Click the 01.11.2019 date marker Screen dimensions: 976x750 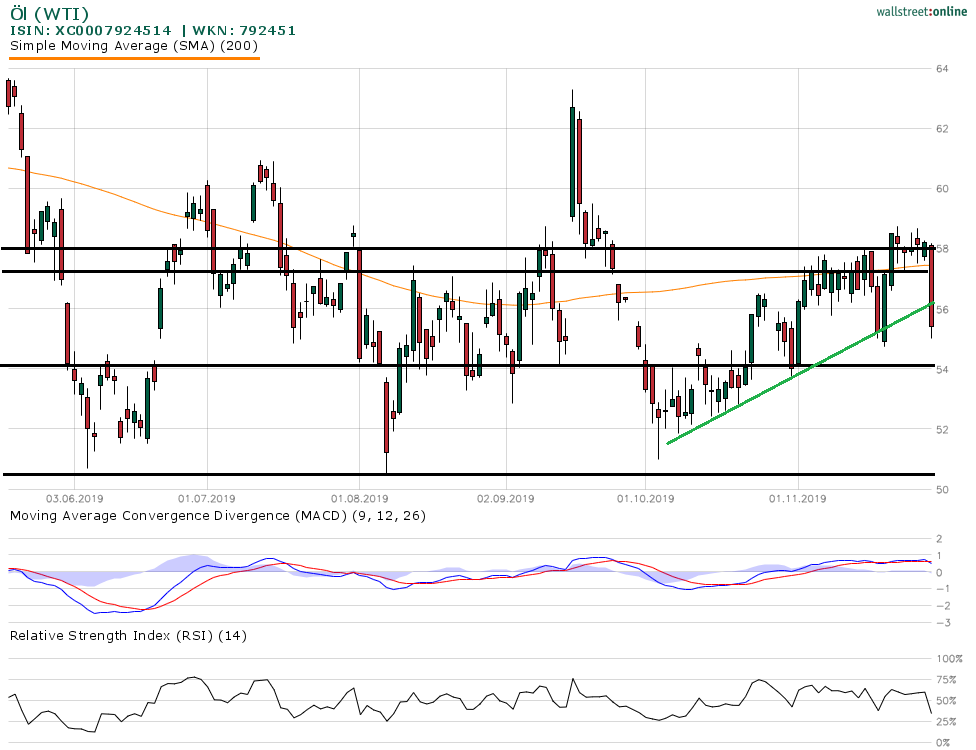click(x=797, y=497)
